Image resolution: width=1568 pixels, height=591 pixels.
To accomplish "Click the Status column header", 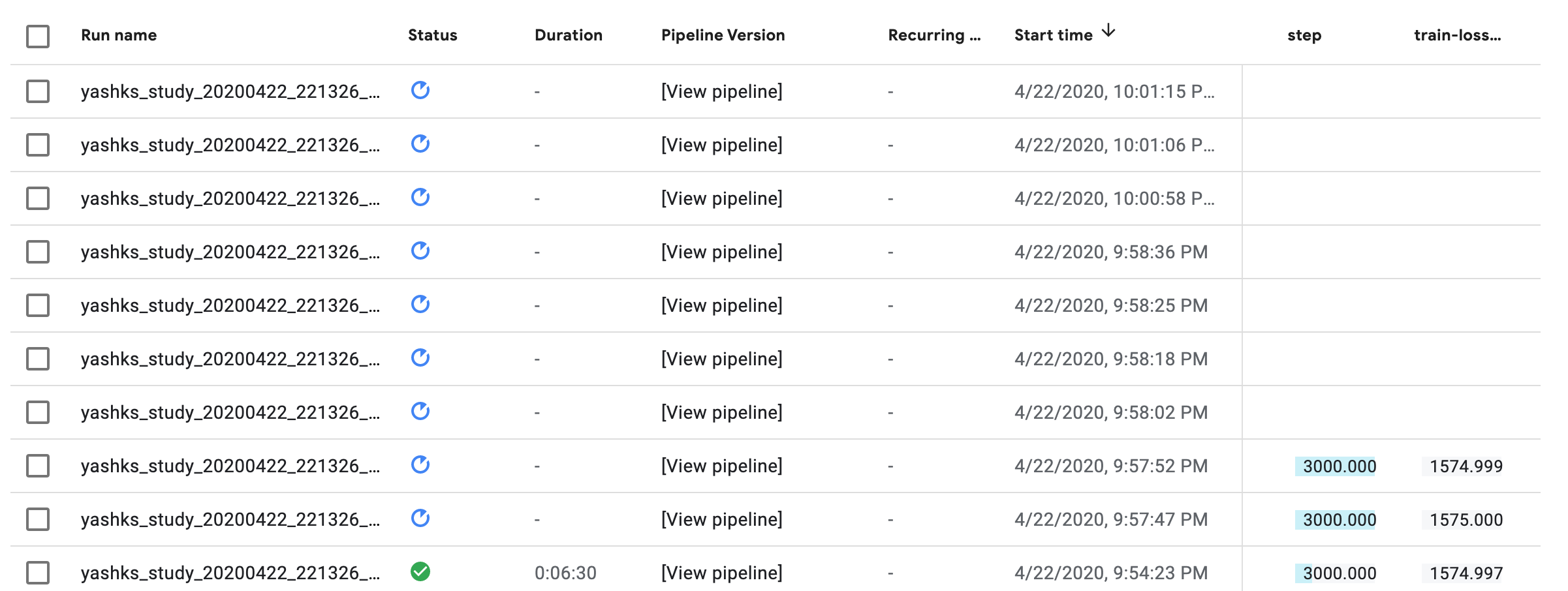I will [x=432, y=35].
